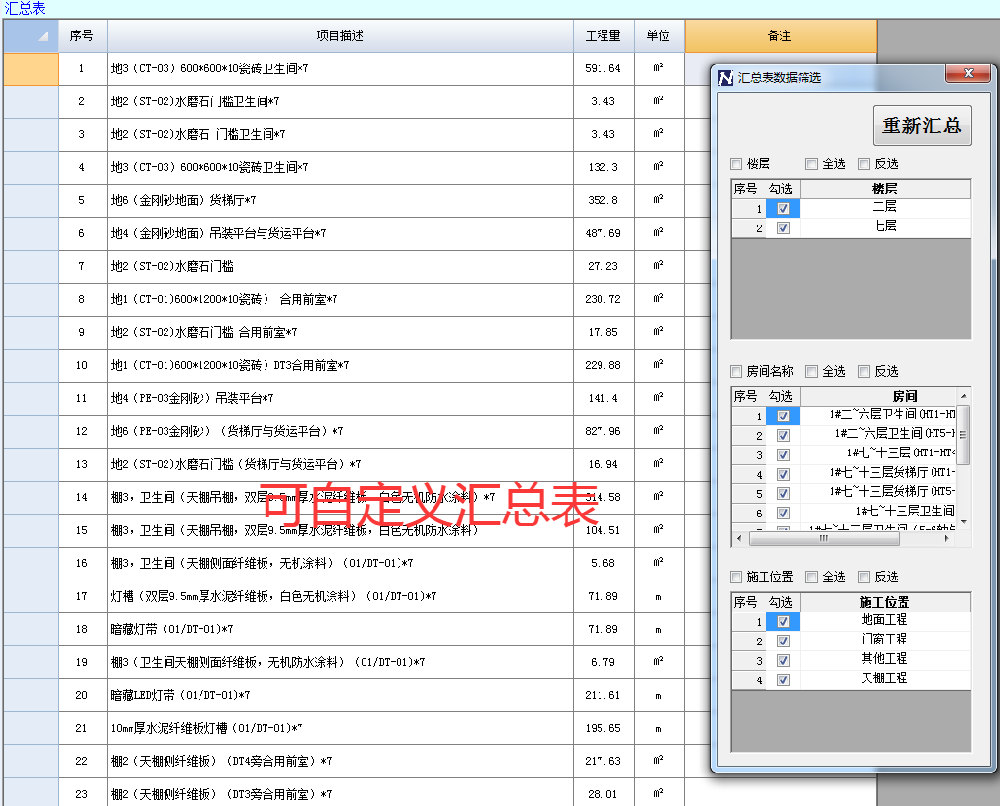Select cell 棚2（天棚侧纤维板）（DT4旁合用前室）*7
The height and width of the screenshot is (806, 1000).
click(x=340, y=761)
